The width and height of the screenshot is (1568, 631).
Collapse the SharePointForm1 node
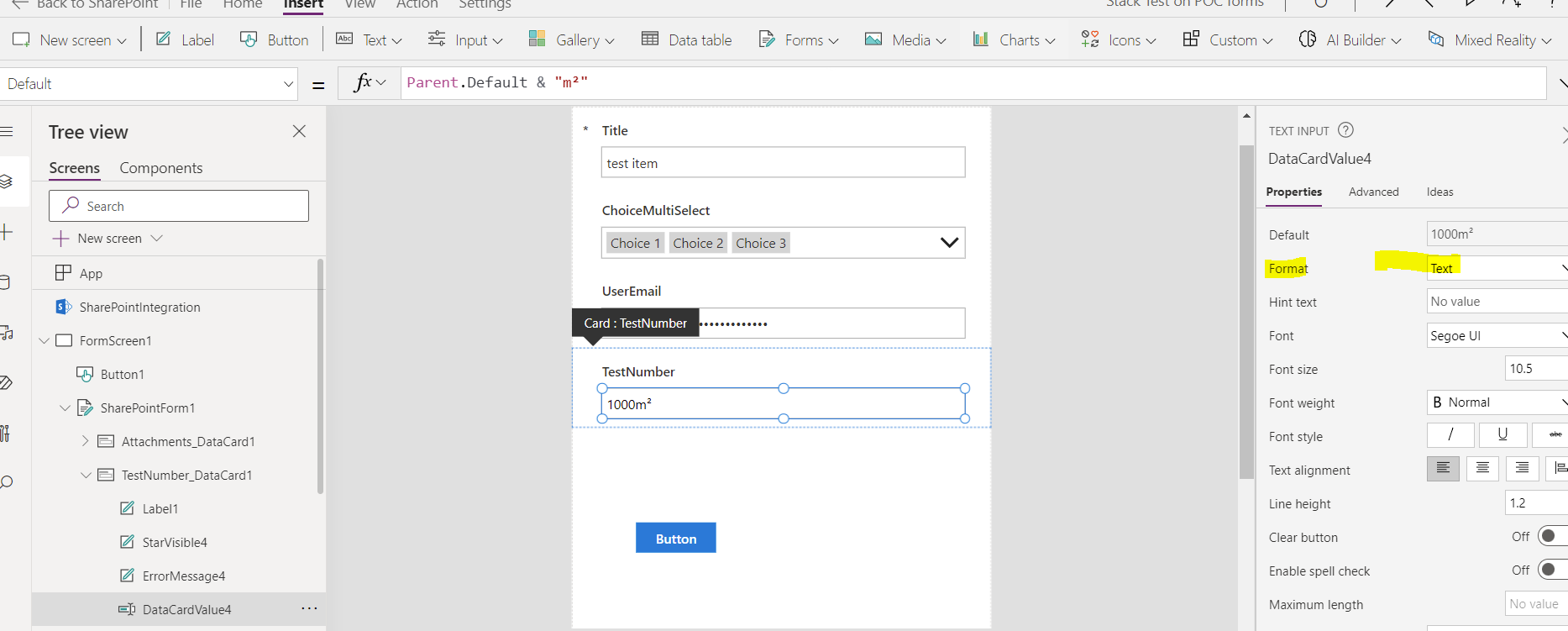coord(65,408)
